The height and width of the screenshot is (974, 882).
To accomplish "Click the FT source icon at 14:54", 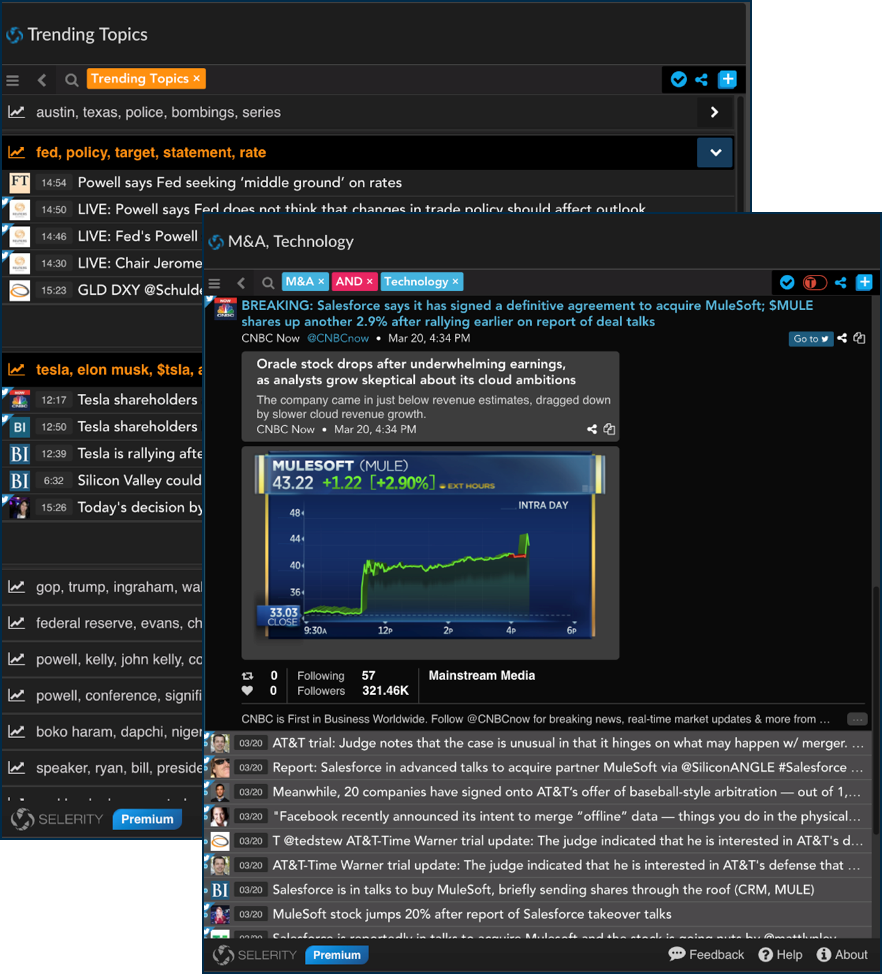I will [x=19, y=183].
